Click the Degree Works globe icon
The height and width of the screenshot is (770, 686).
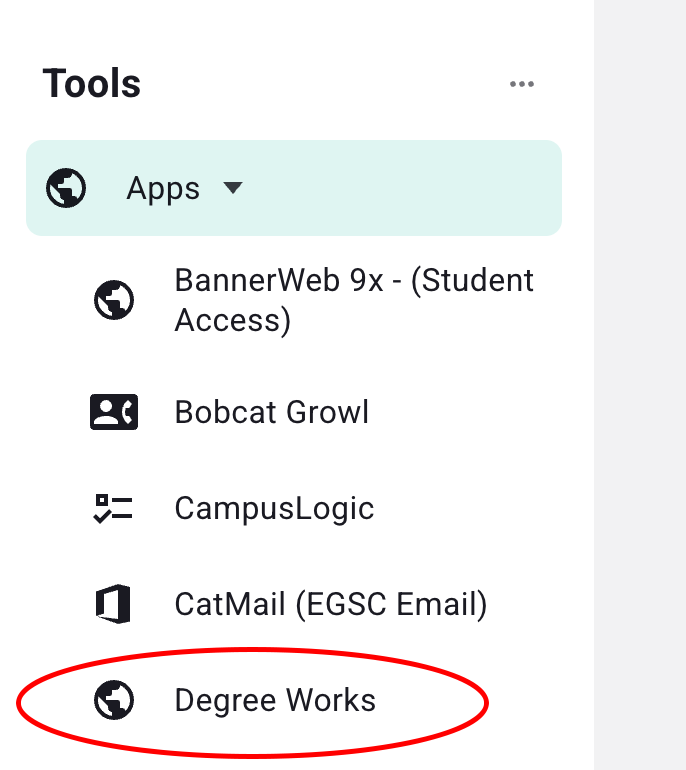pyautogui.click(x=114, y=700)
